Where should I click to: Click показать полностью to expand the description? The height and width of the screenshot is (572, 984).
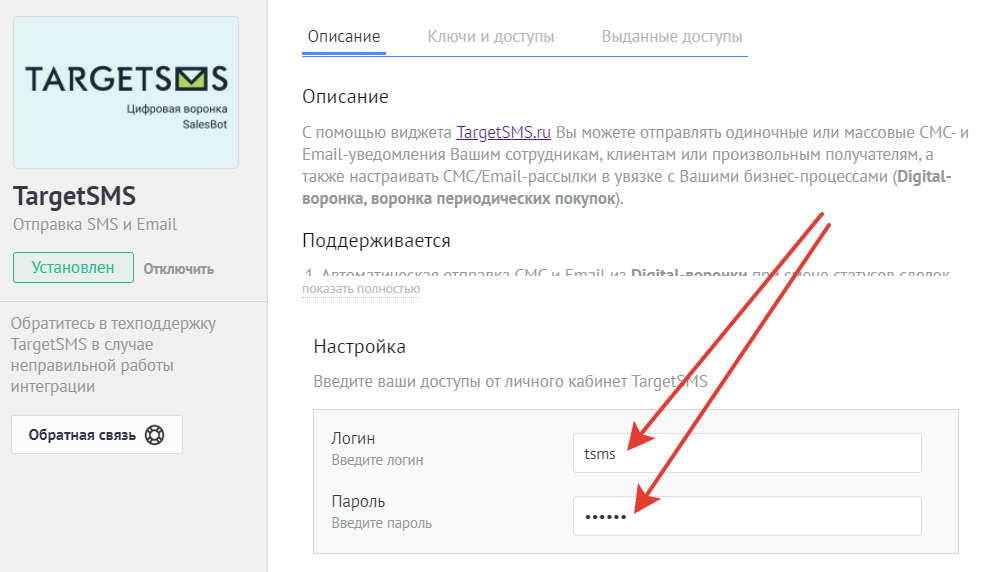click(361, 289)
